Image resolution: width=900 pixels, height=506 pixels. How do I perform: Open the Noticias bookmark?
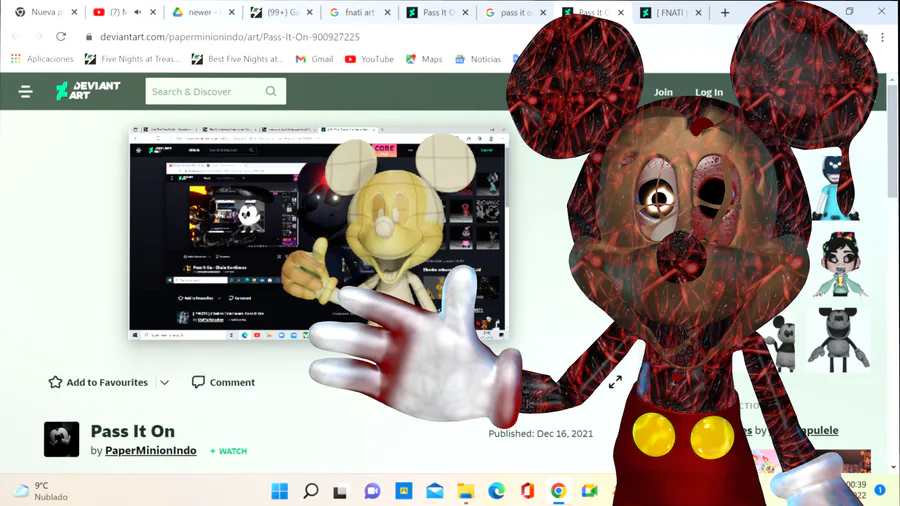tap(478, 59)
